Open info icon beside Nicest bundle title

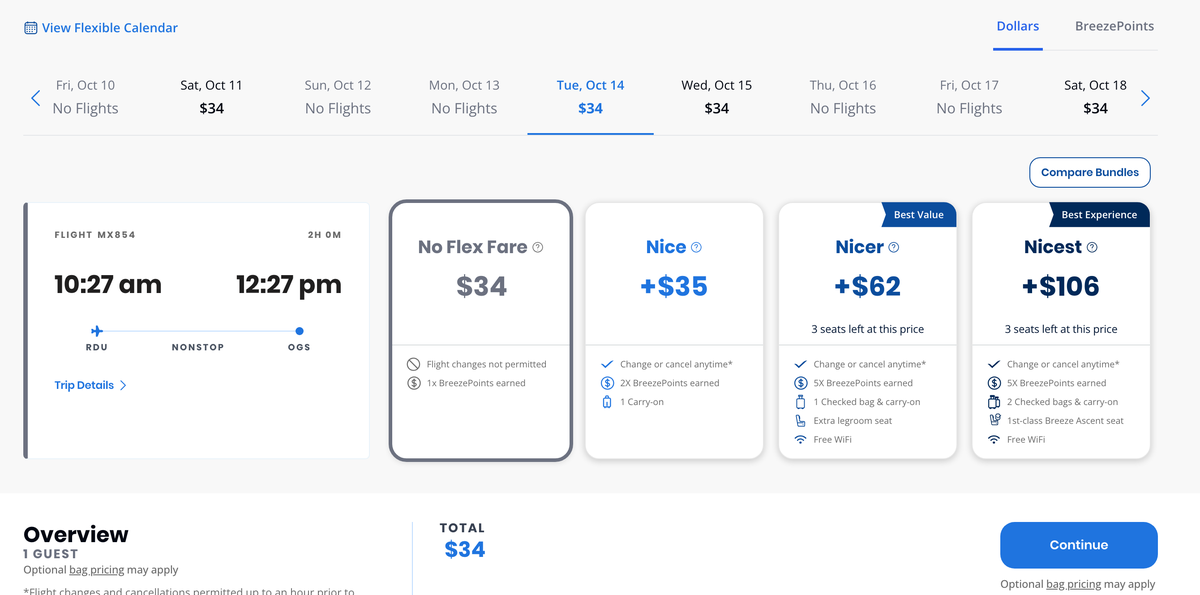1092,247
